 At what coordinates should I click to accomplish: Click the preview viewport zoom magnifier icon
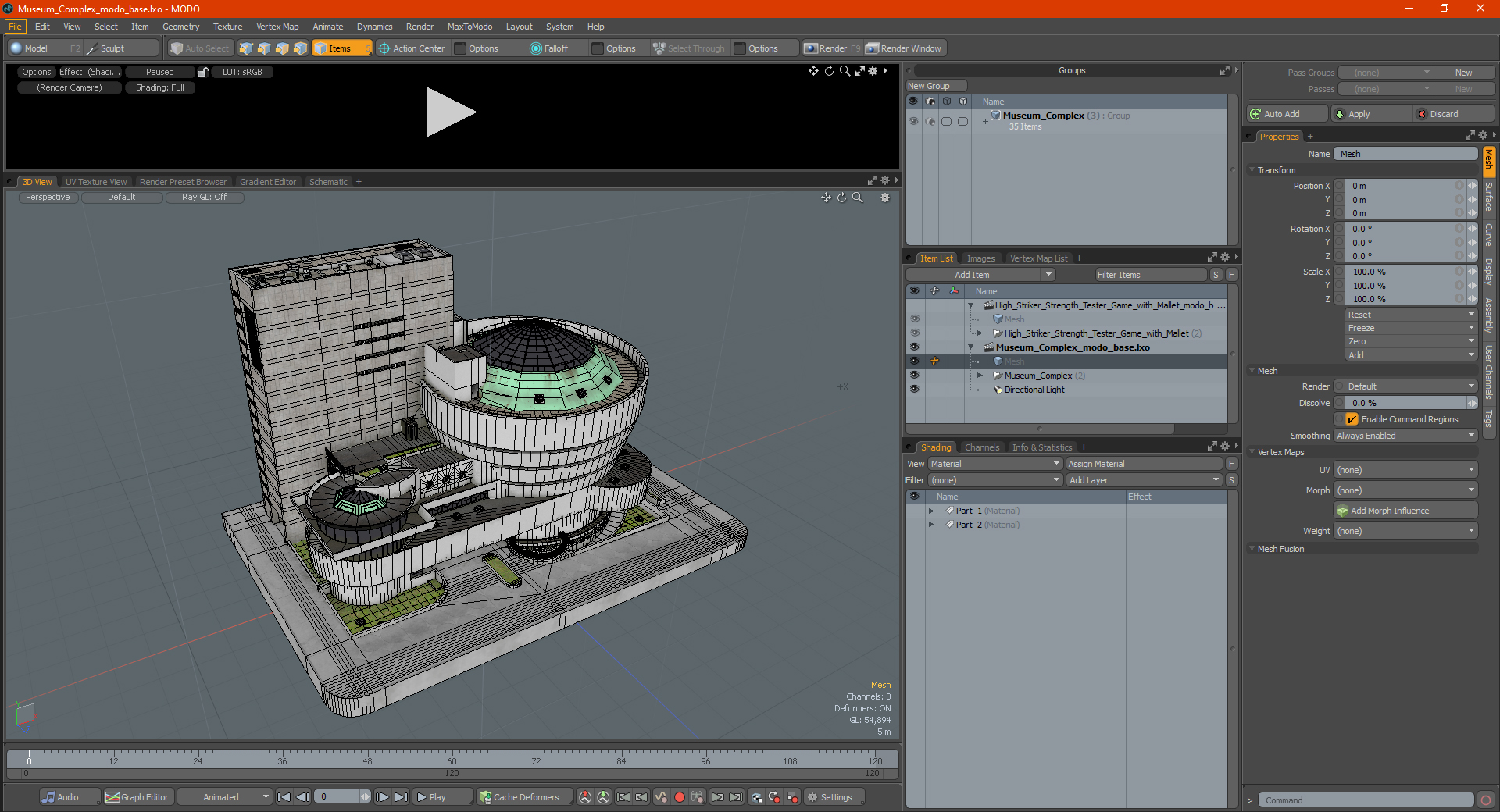point(845,71)
